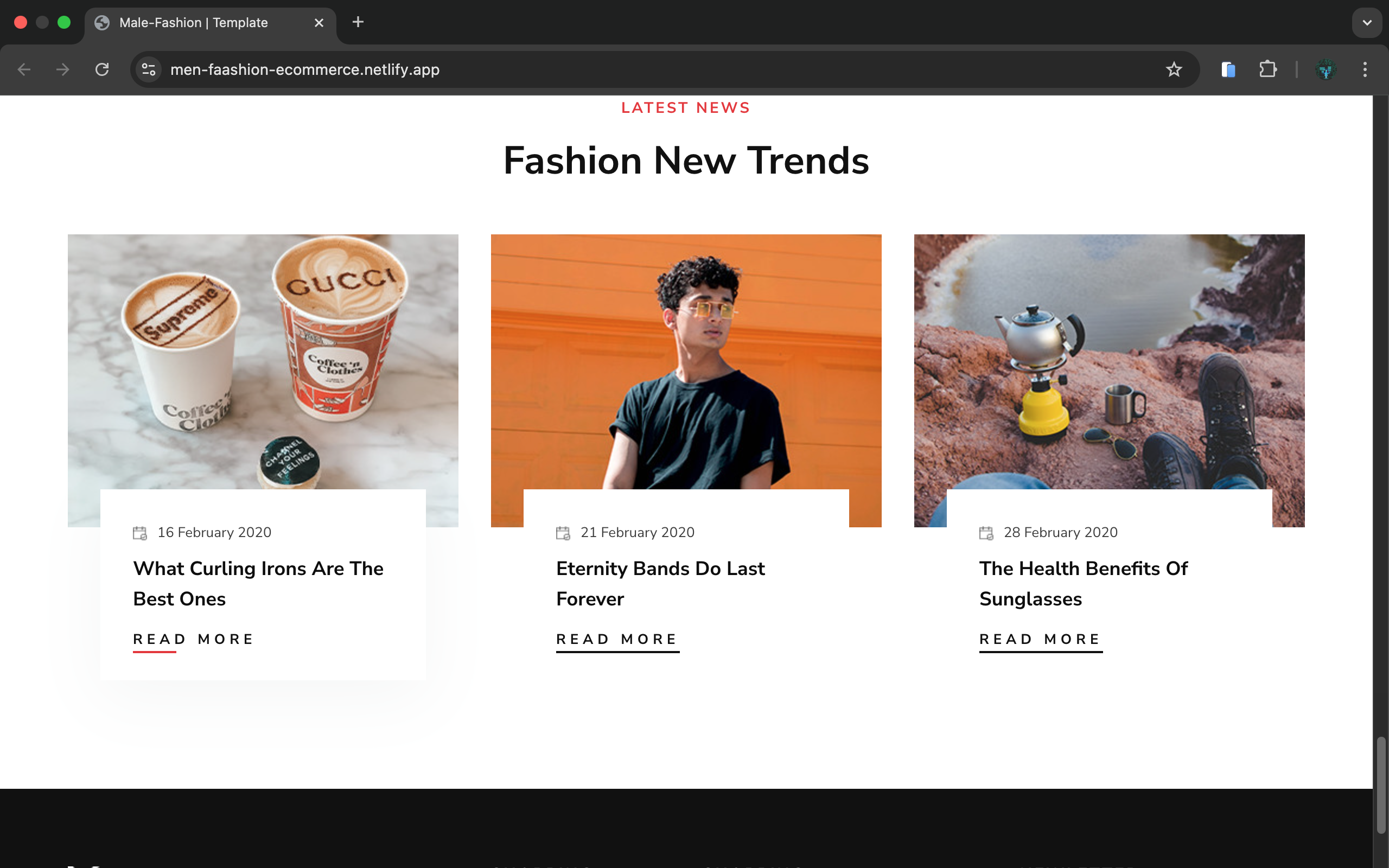Screen dimensions: 1389x868
Task: Open a new browser tab
Action: click(358, 22)
